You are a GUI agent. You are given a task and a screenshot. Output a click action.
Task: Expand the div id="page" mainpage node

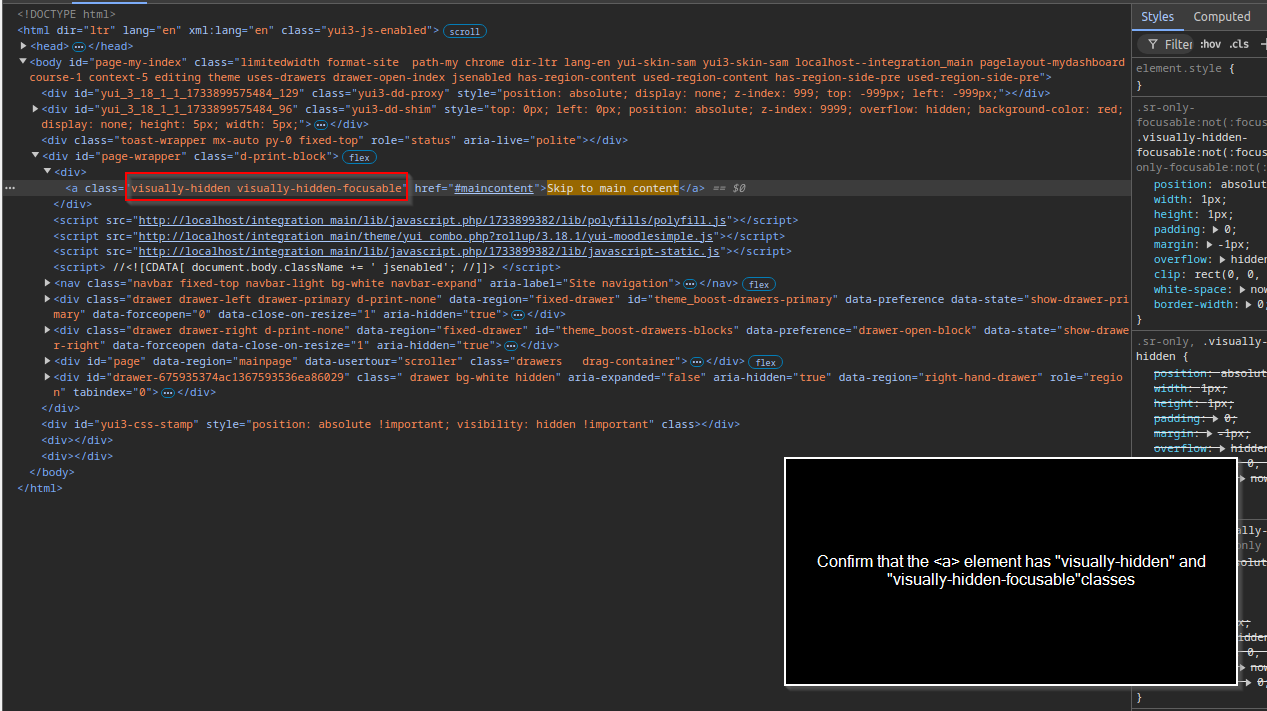(x=48, y=361)
